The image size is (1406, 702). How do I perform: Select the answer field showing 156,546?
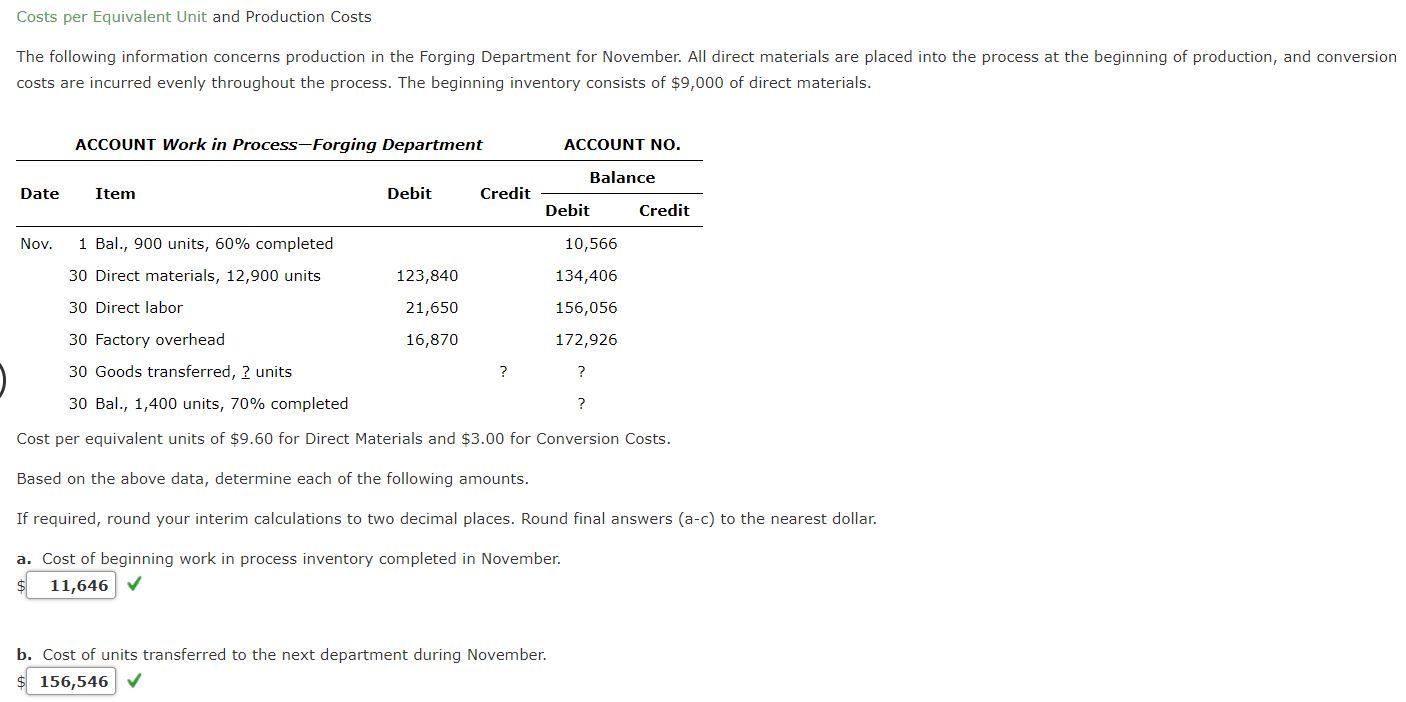pos(71,680)
